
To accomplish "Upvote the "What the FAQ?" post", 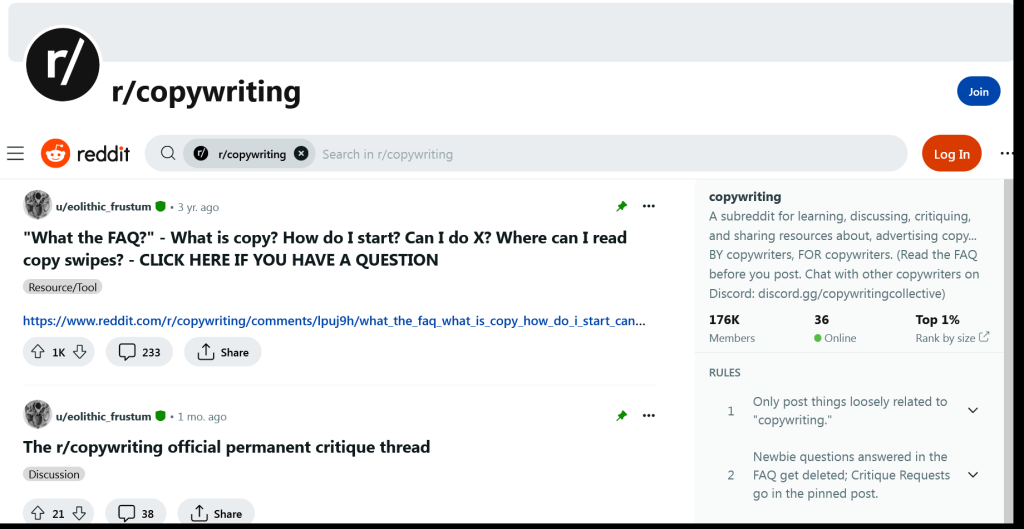I will coord(38,352).
